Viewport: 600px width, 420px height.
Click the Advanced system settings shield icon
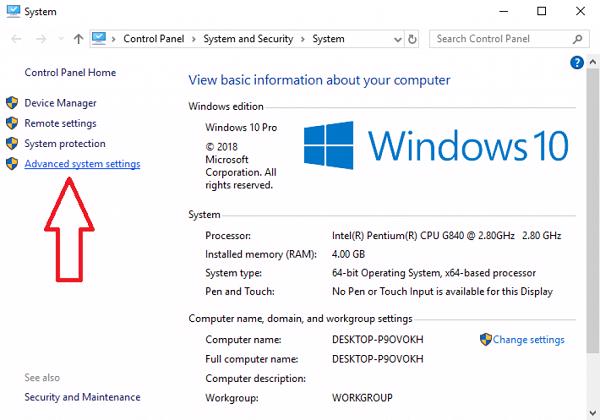coord(13,164)
